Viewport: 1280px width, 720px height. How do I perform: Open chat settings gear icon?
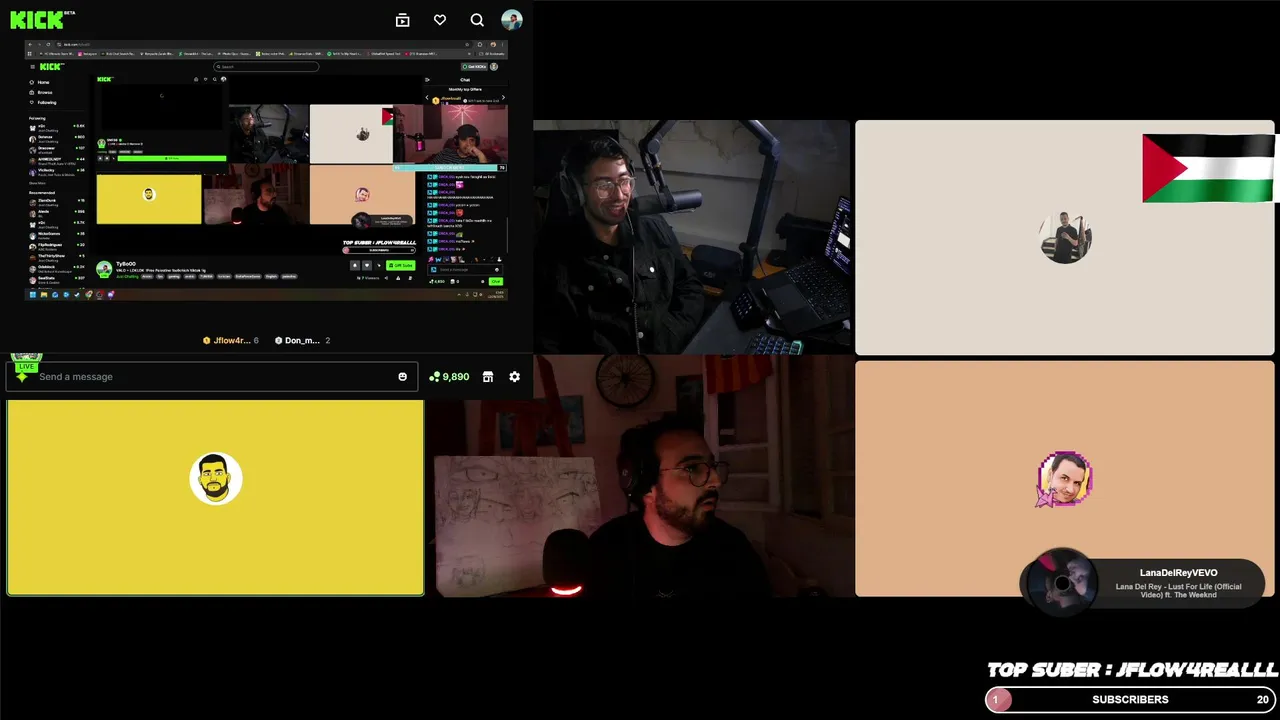[x=515, y=377]
